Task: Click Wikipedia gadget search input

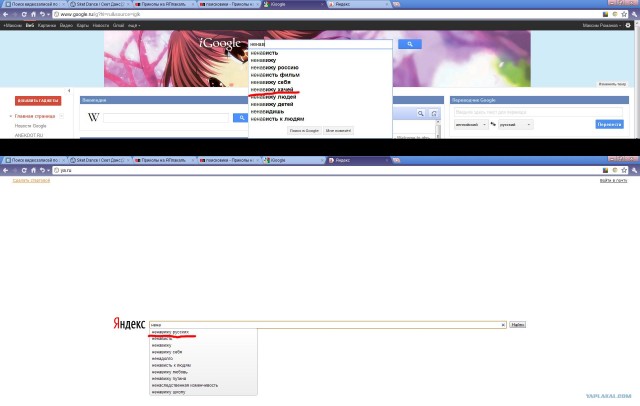Action: (x=166, y=118)
